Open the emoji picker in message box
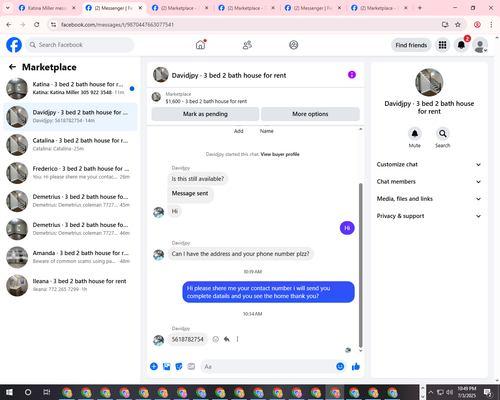The image size is (500, 400). [340, 367]
